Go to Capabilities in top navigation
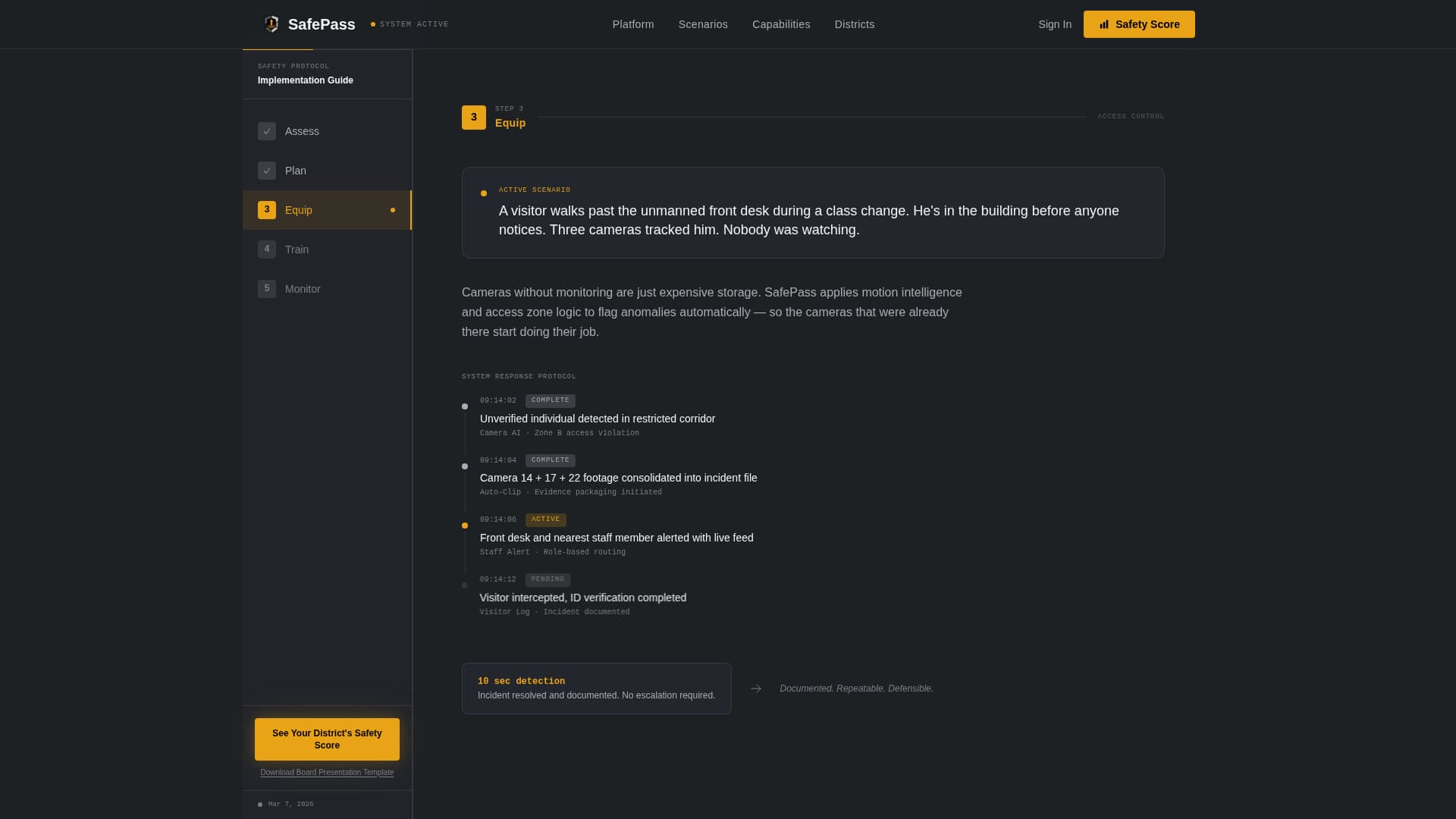The image size is (1456, 819). tap(781, 24)
